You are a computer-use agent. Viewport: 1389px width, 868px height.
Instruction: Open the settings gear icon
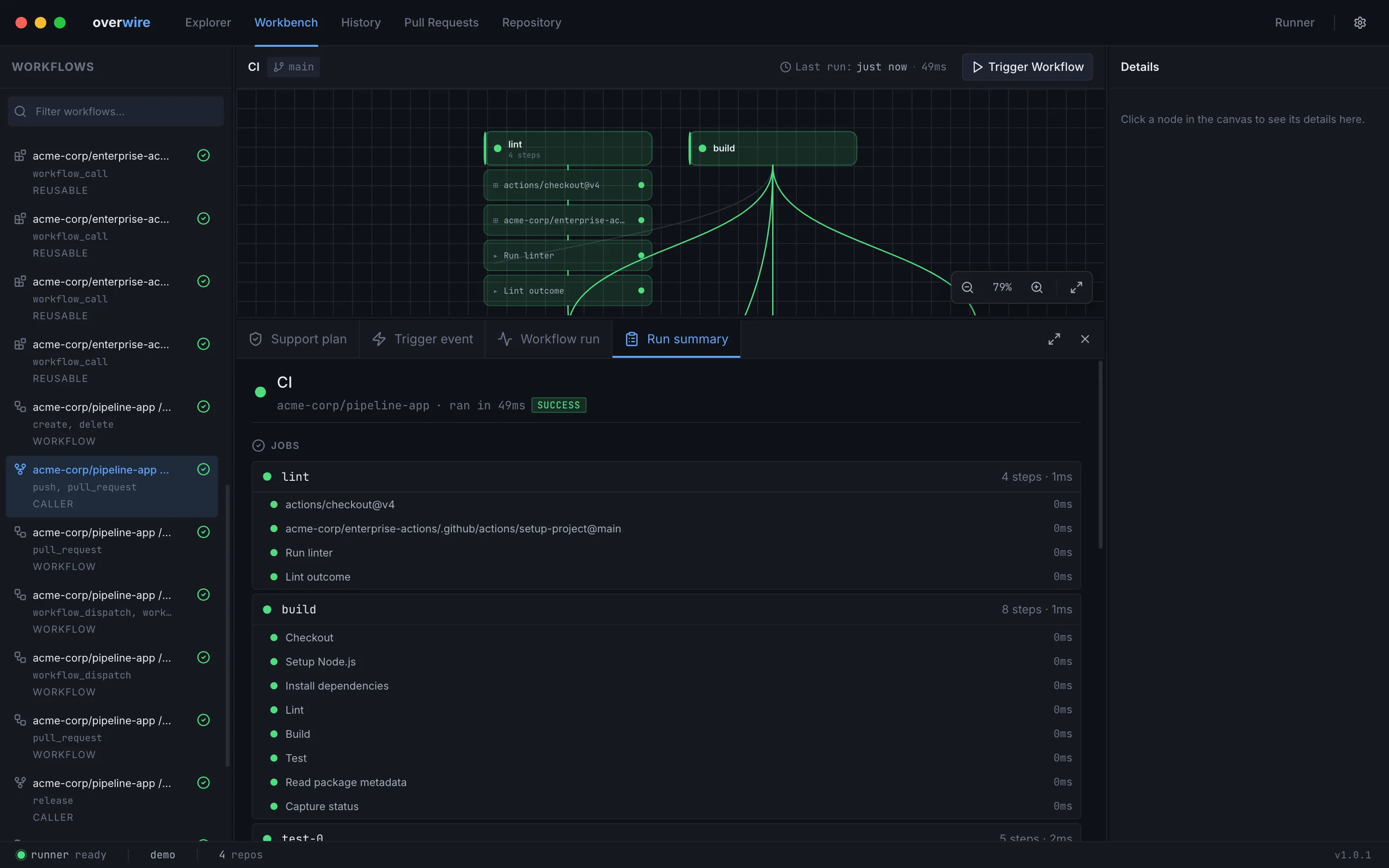pyautogui.click(x=1359, y=22)
